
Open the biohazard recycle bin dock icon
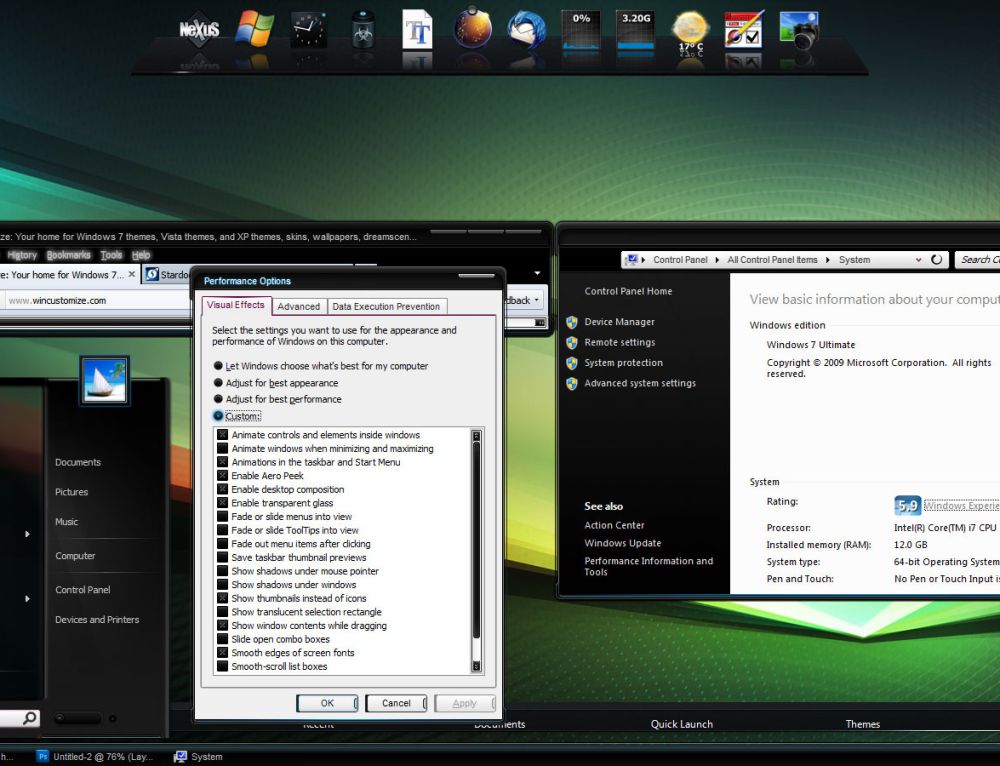coord(363,29)
